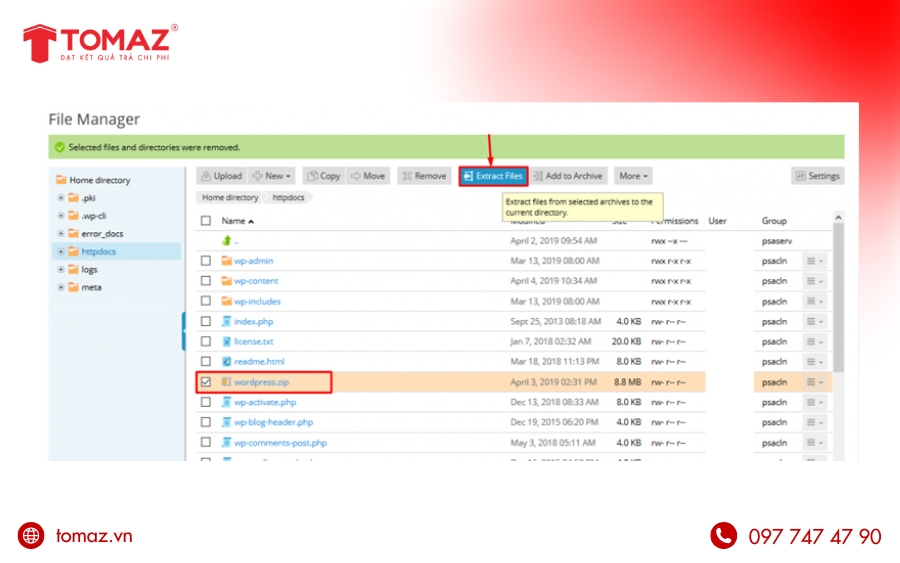Uncheck the wordpress.zip checkbox

pyautogui.click(x=206, y=382)
